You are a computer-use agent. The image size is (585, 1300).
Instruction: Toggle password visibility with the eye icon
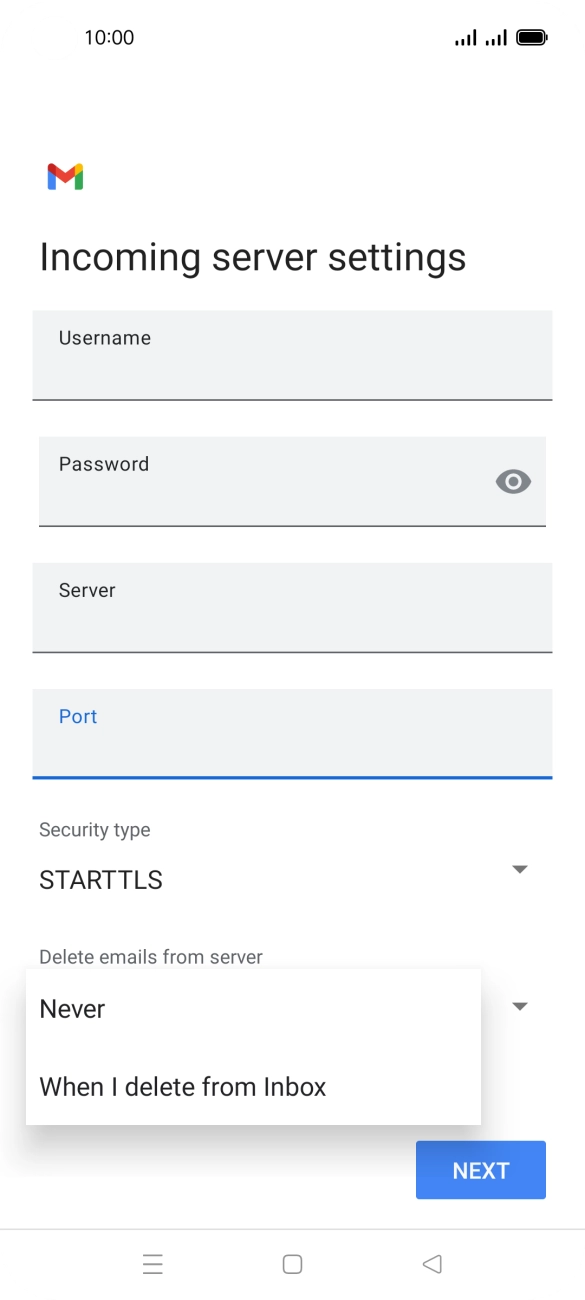click(x=513, y=481)
